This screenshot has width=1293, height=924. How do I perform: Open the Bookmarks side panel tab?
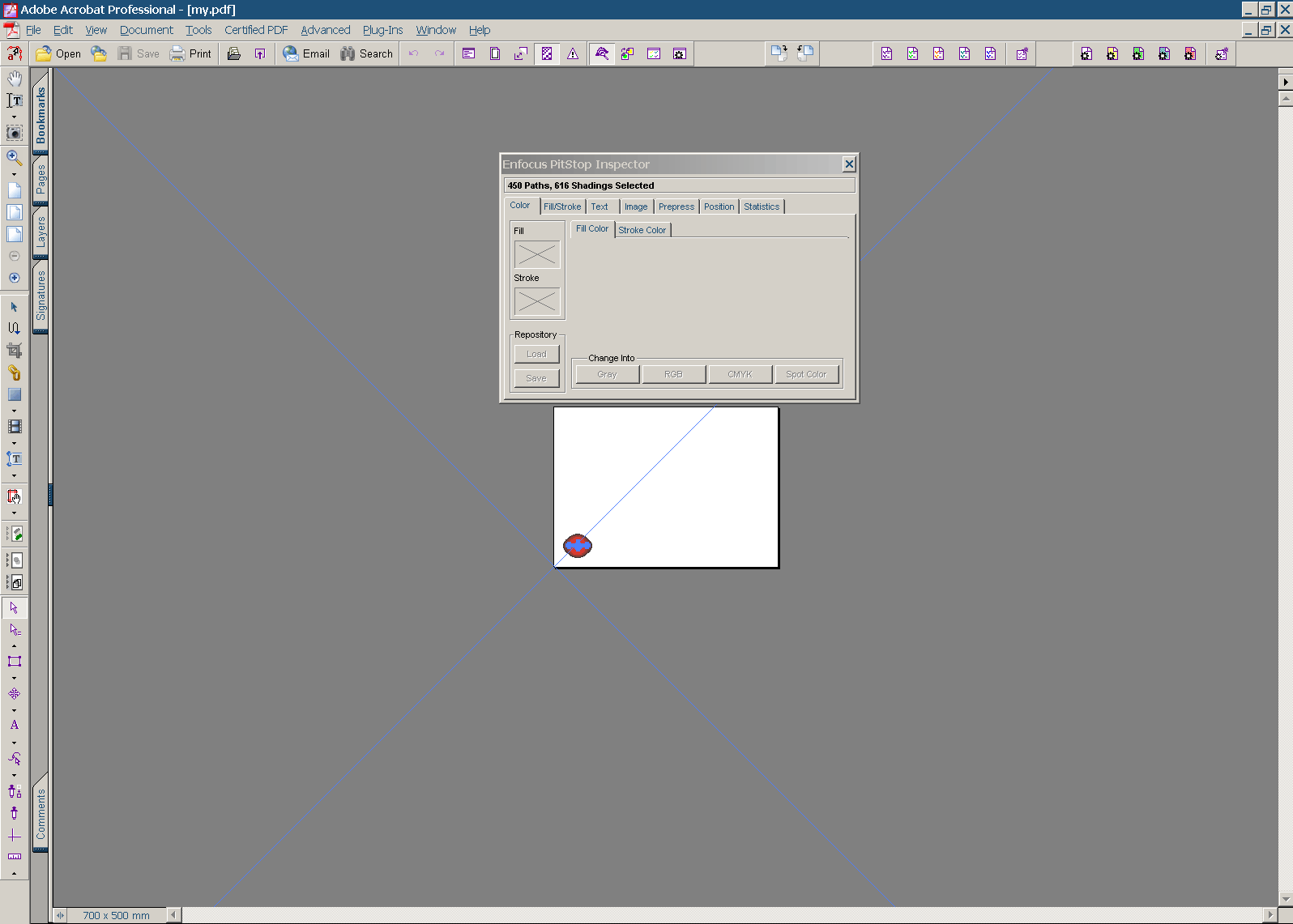click(x=41, y=115)
